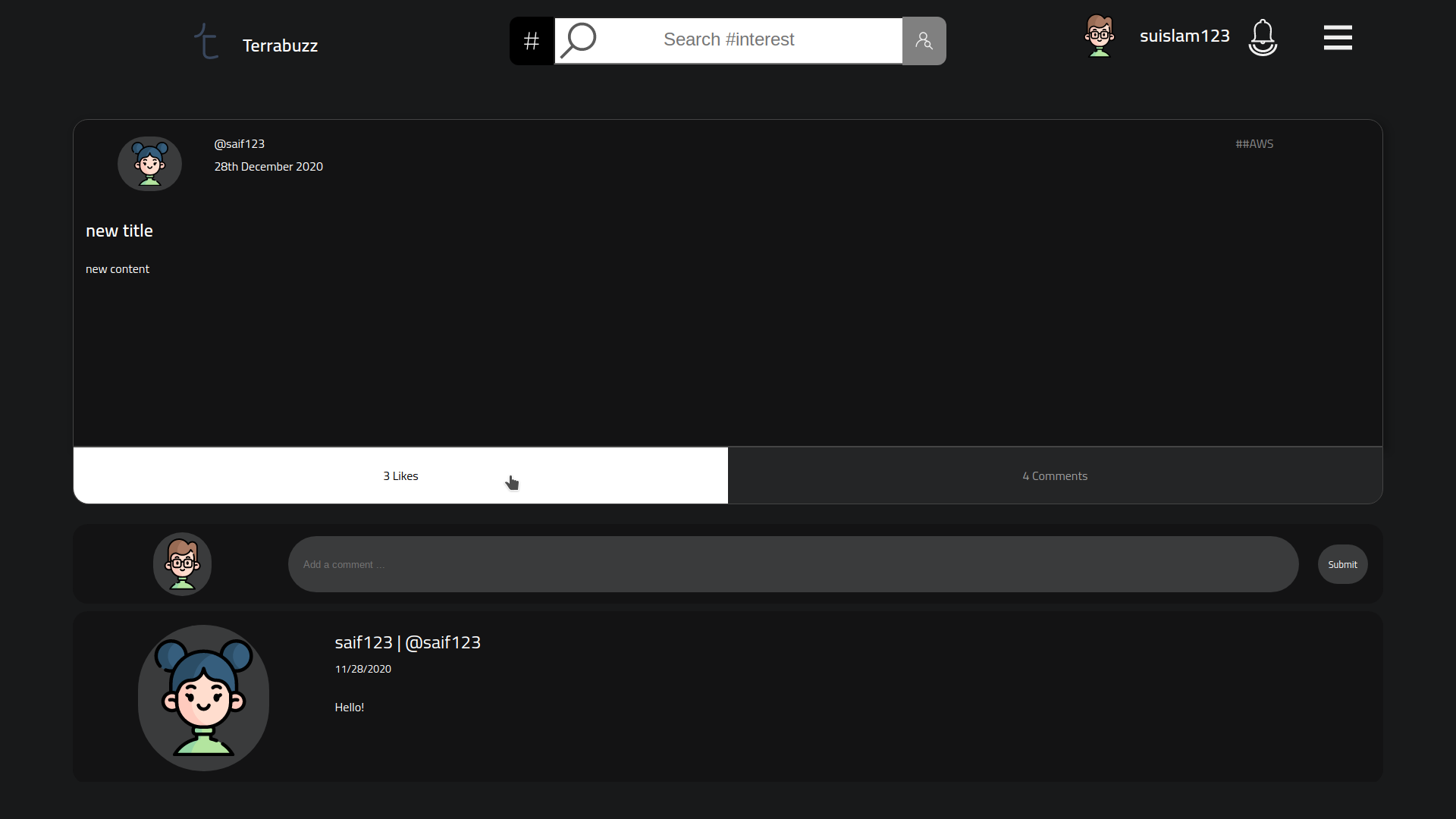Click suislam123 profile avatar in header
Screen dimensions: 1456x819
[1100, 36]
